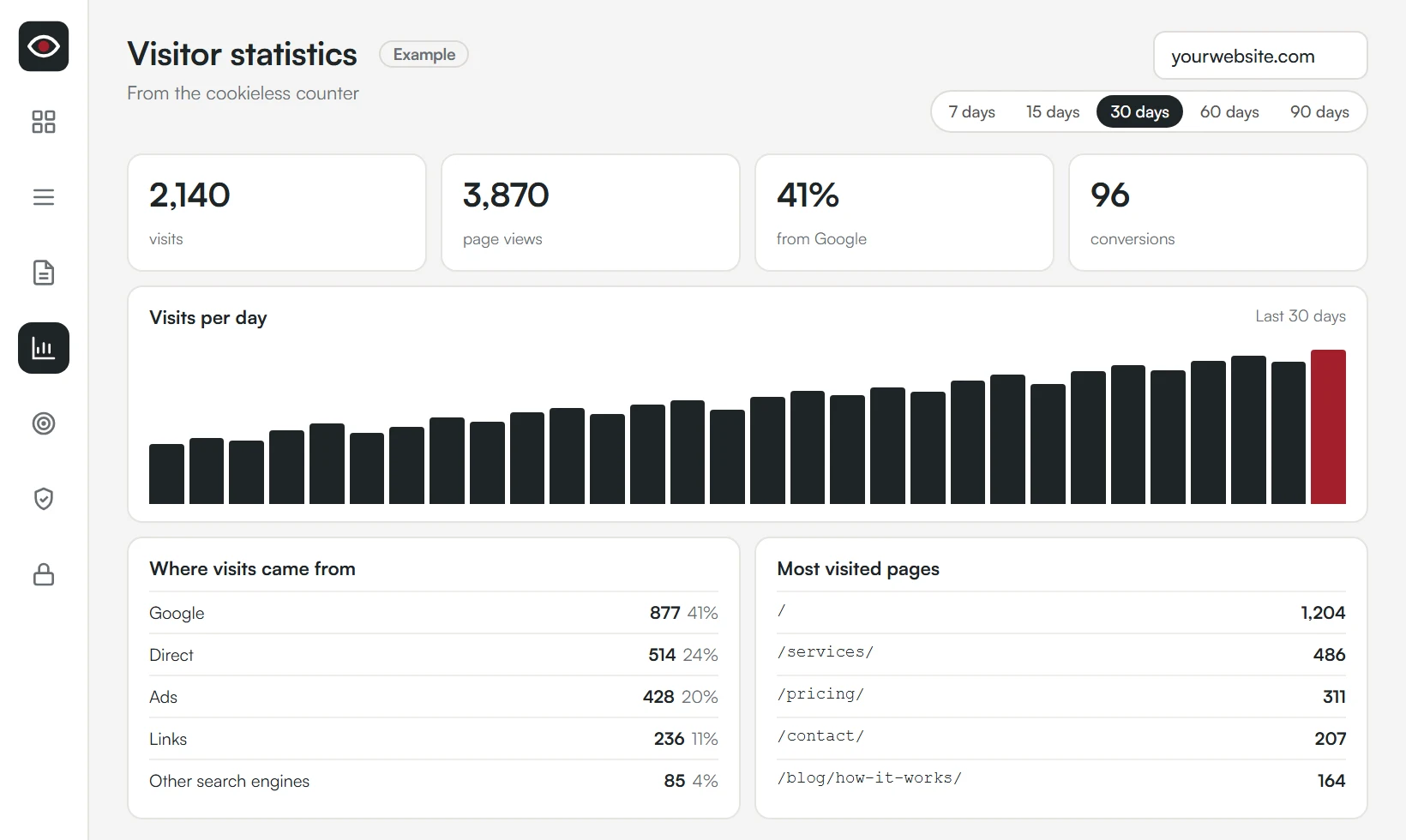Switch range to 7 days
This screenshot has height=840, width=1406.
(971, 112)
